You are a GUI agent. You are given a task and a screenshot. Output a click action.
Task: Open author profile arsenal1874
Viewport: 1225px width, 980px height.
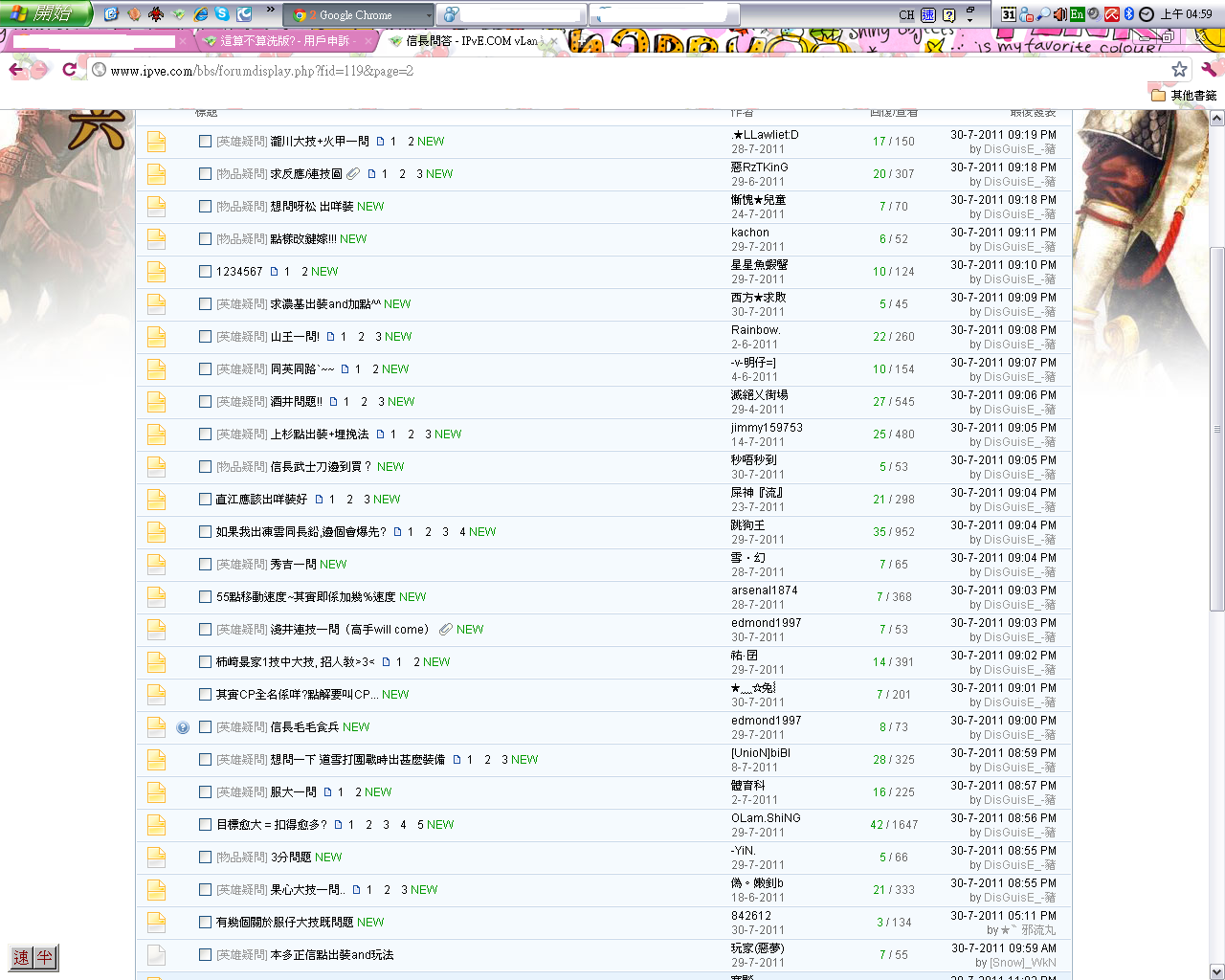click(765, 590)
